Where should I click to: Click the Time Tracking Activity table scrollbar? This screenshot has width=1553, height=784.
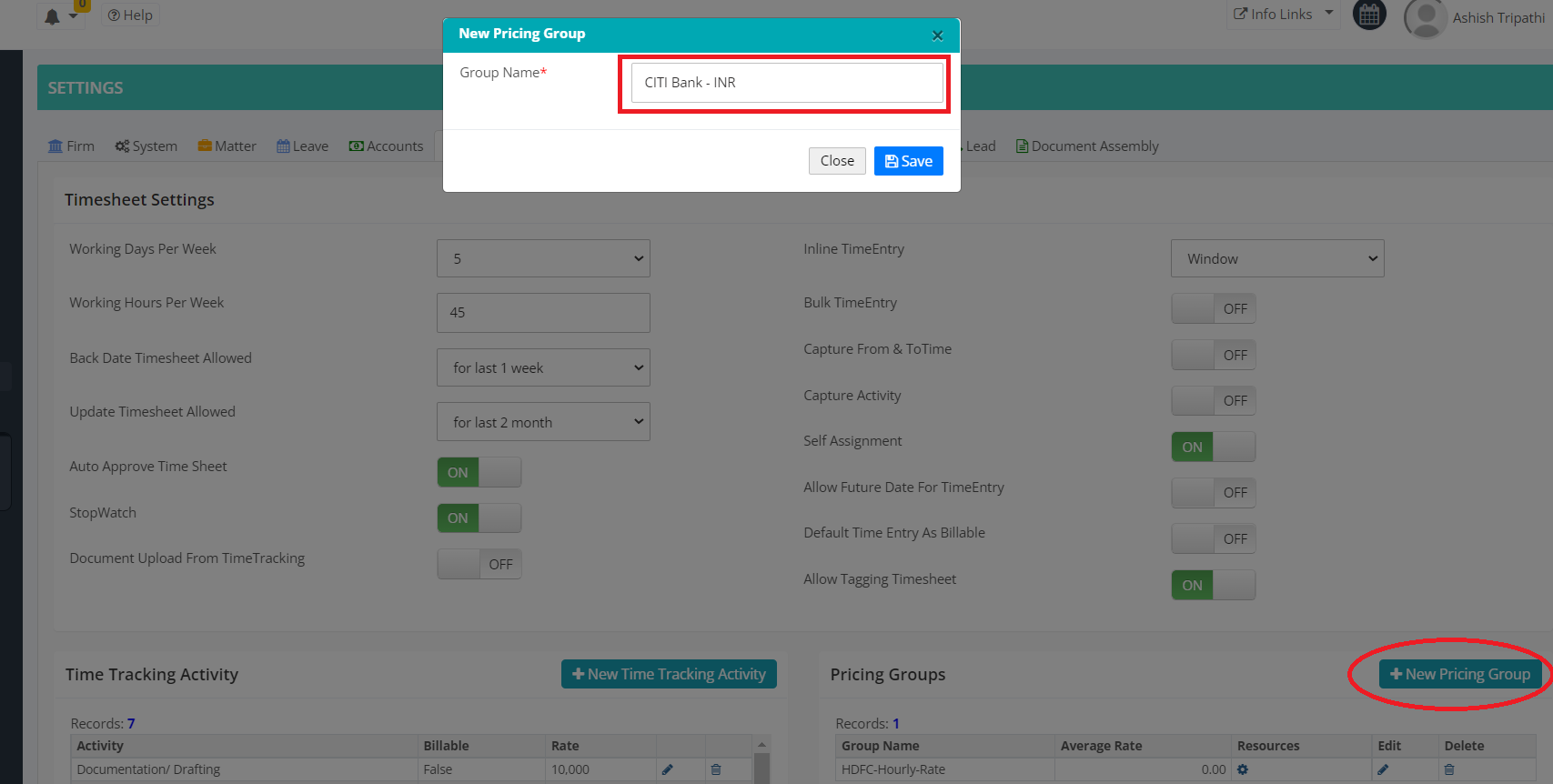click(x=761, y=764)
